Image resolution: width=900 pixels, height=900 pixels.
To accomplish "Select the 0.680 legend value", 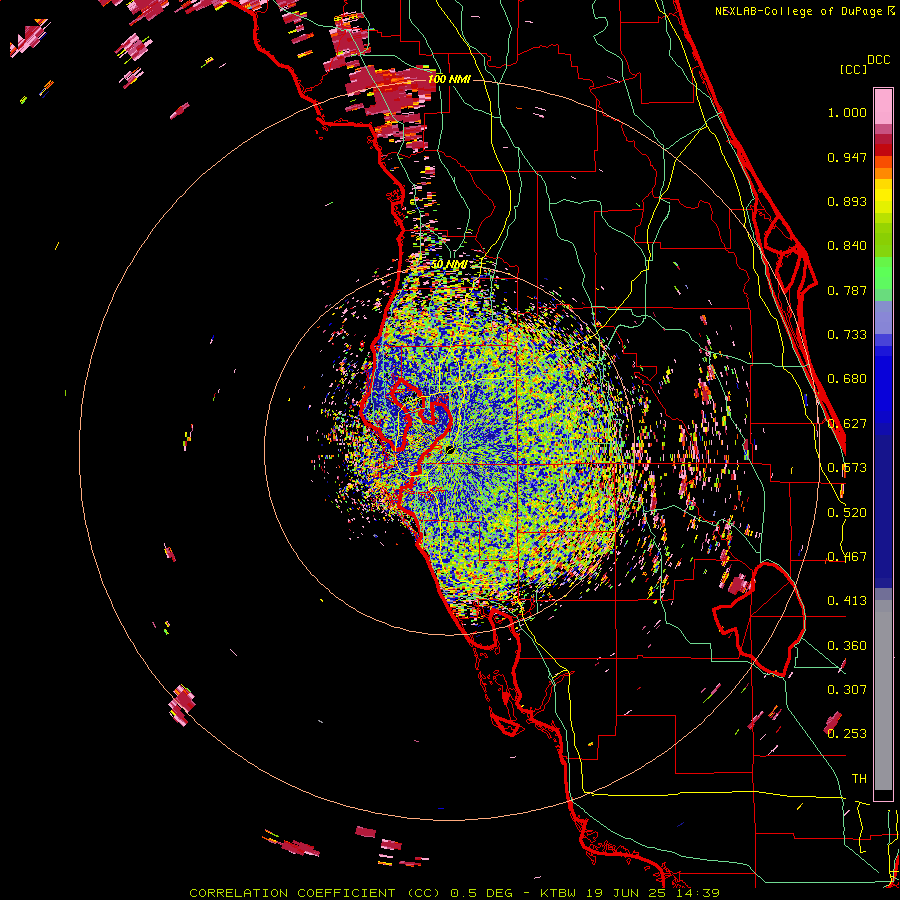I will [x=847, y=379].
